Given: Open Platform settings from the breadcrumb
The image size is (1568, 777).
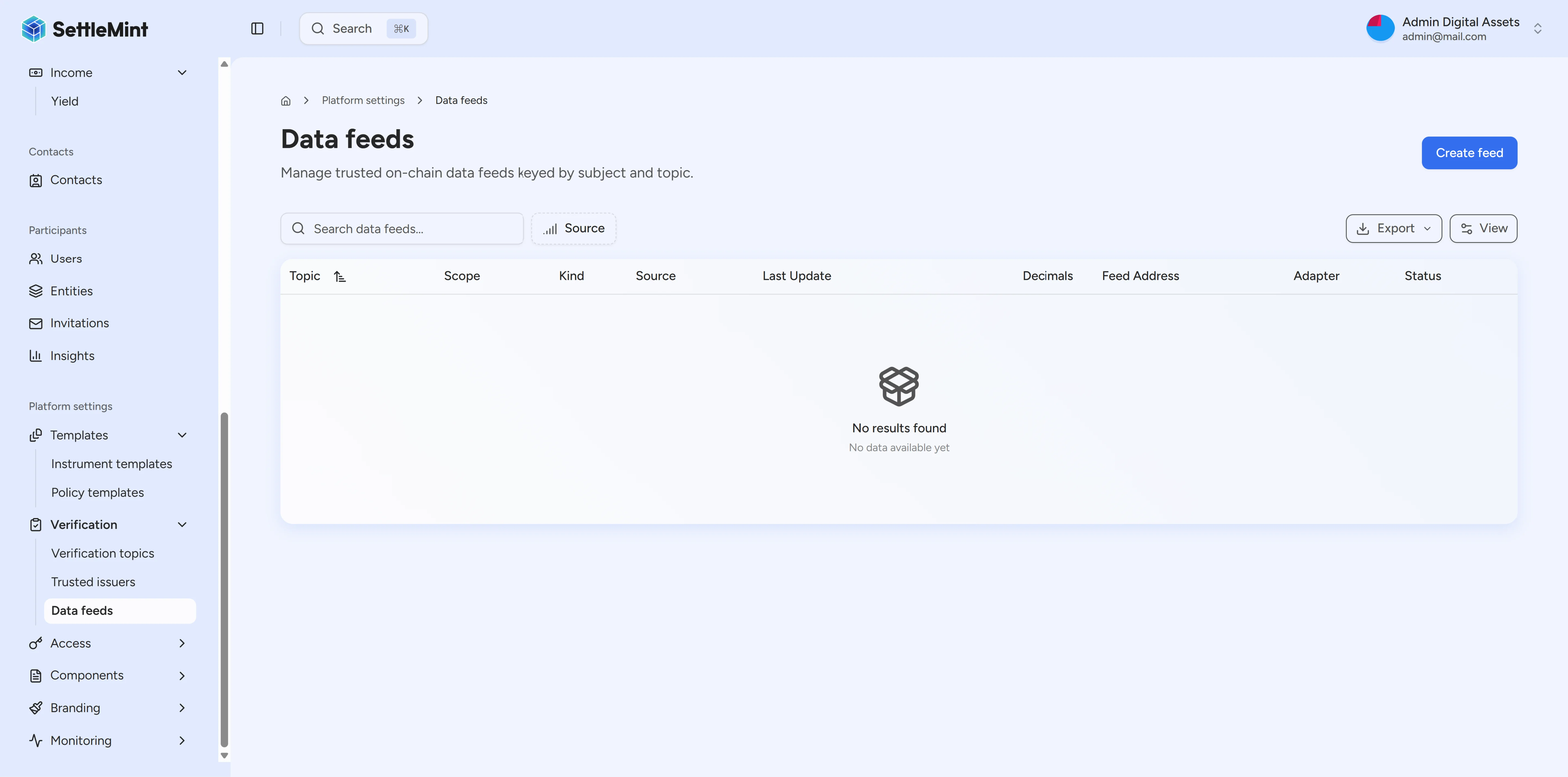Looking at the screenshot, I should (x=363, y=100).
